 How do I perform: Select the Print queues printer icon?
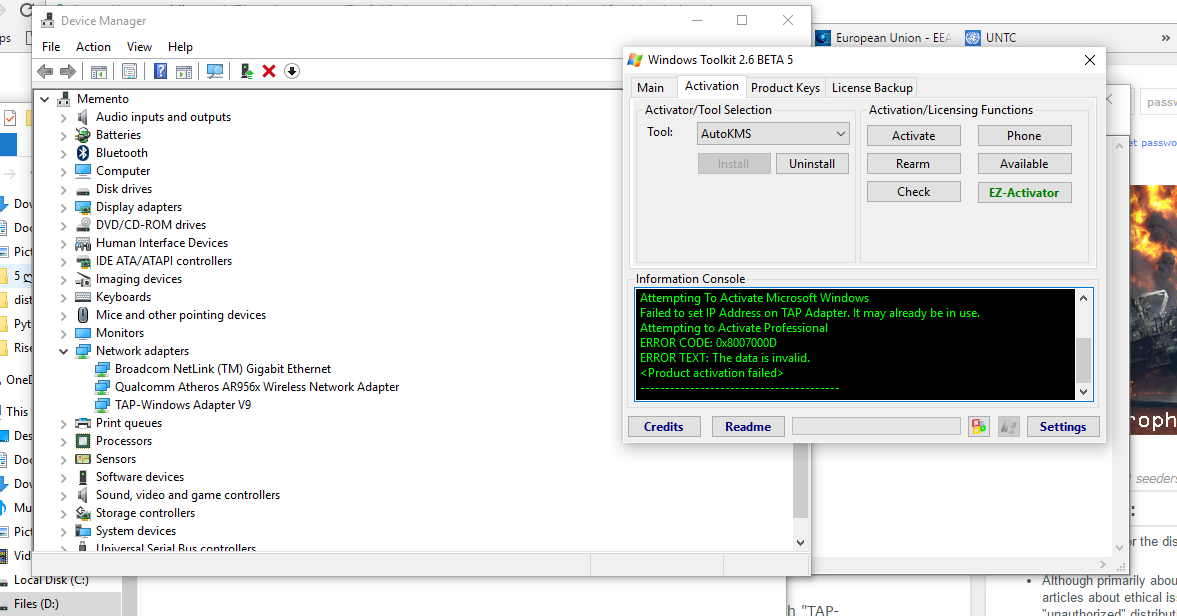83,423
